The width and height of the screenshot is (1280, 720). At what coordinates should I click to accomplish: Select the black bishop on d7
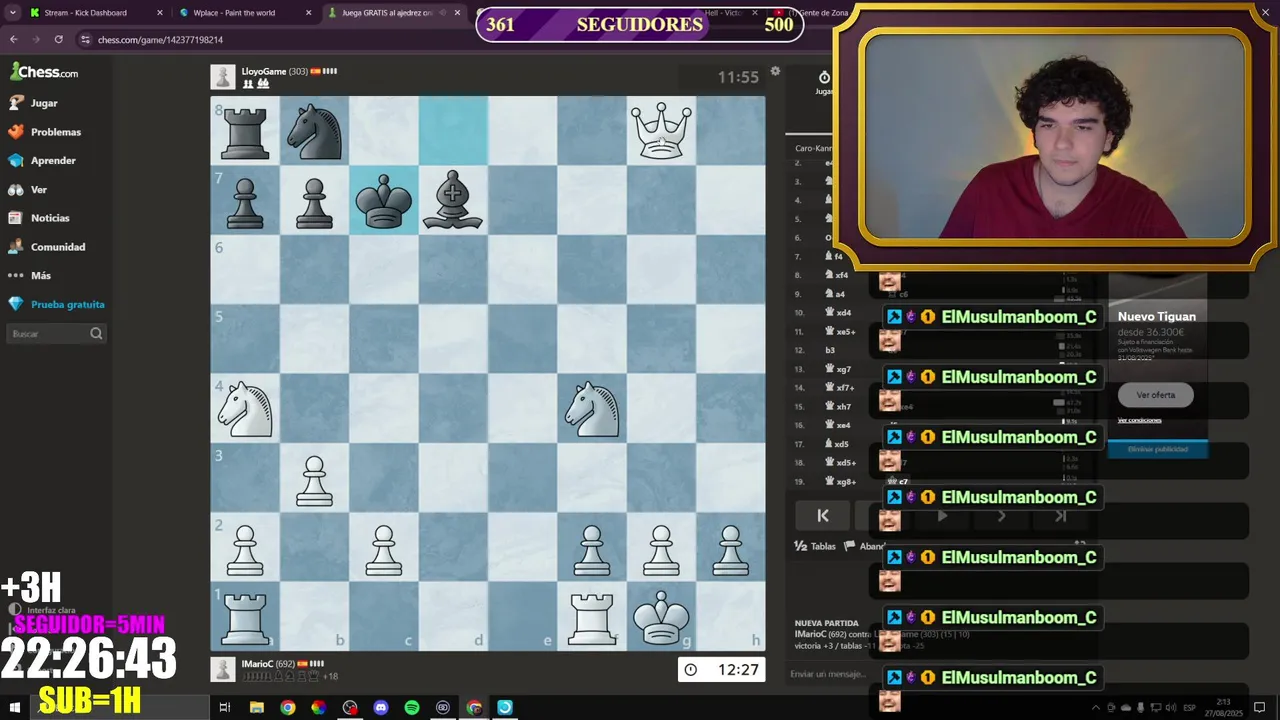[x=453, y=200]
